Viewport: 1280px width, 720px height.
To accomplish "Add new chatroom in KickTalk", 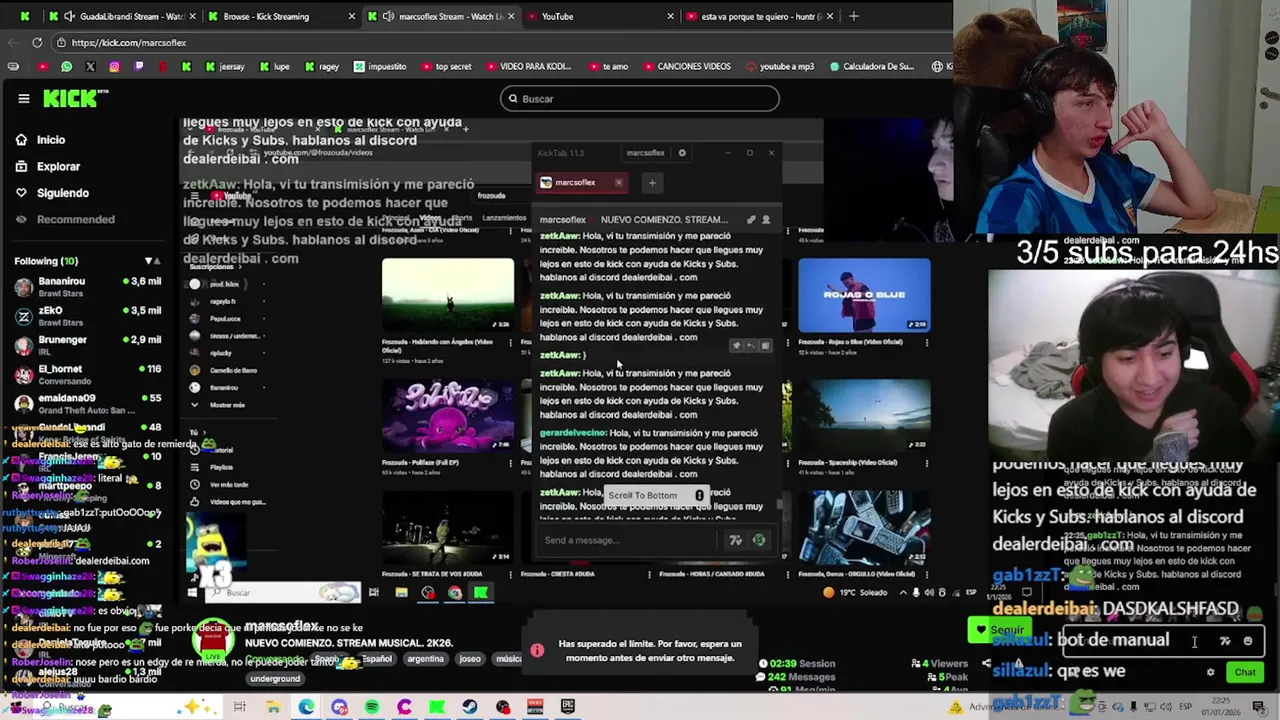I will click(652, 182).
